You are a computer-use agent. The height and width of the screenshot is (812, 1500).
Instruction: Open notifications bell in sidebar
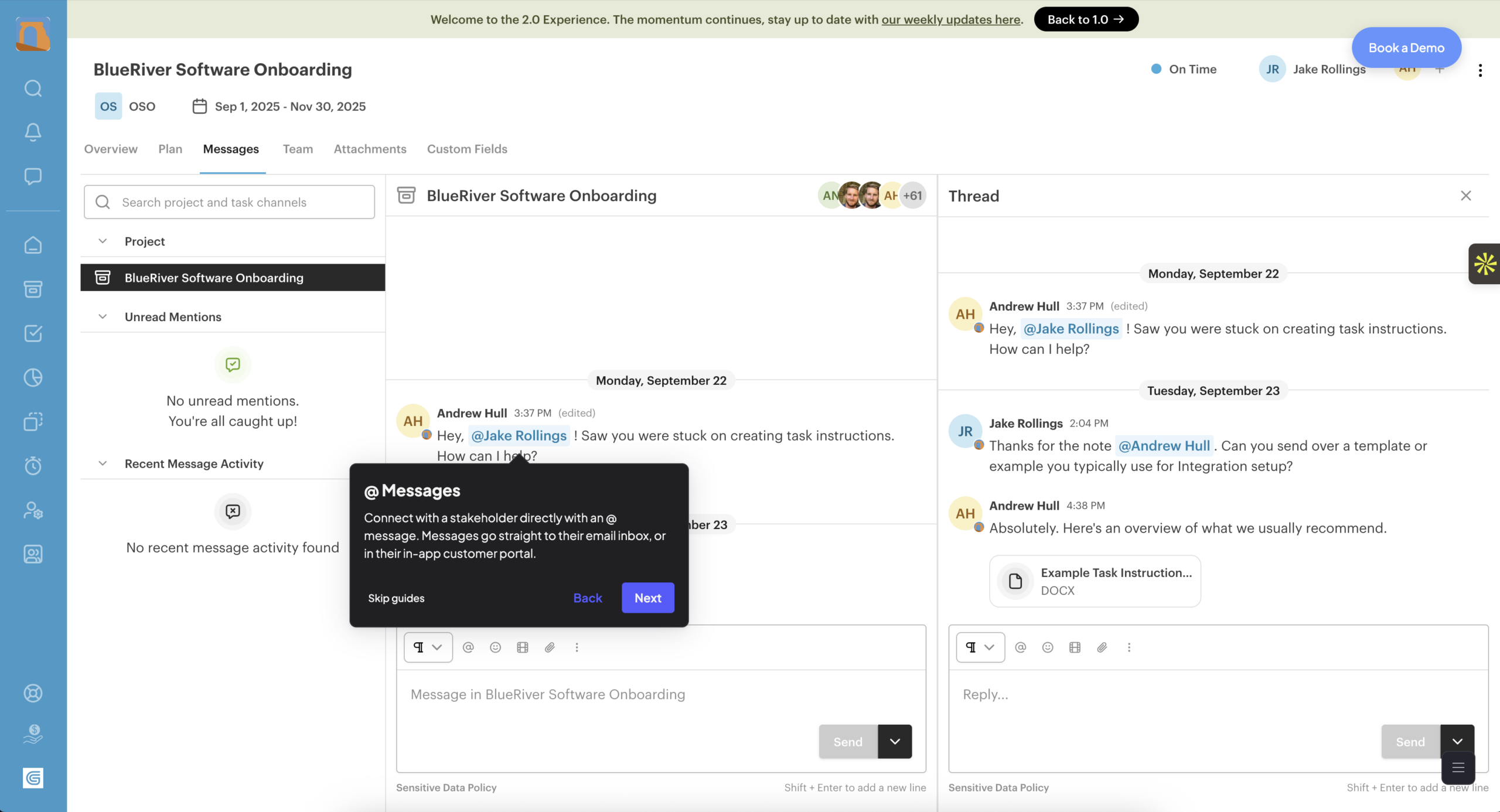[x=33, y=132]
